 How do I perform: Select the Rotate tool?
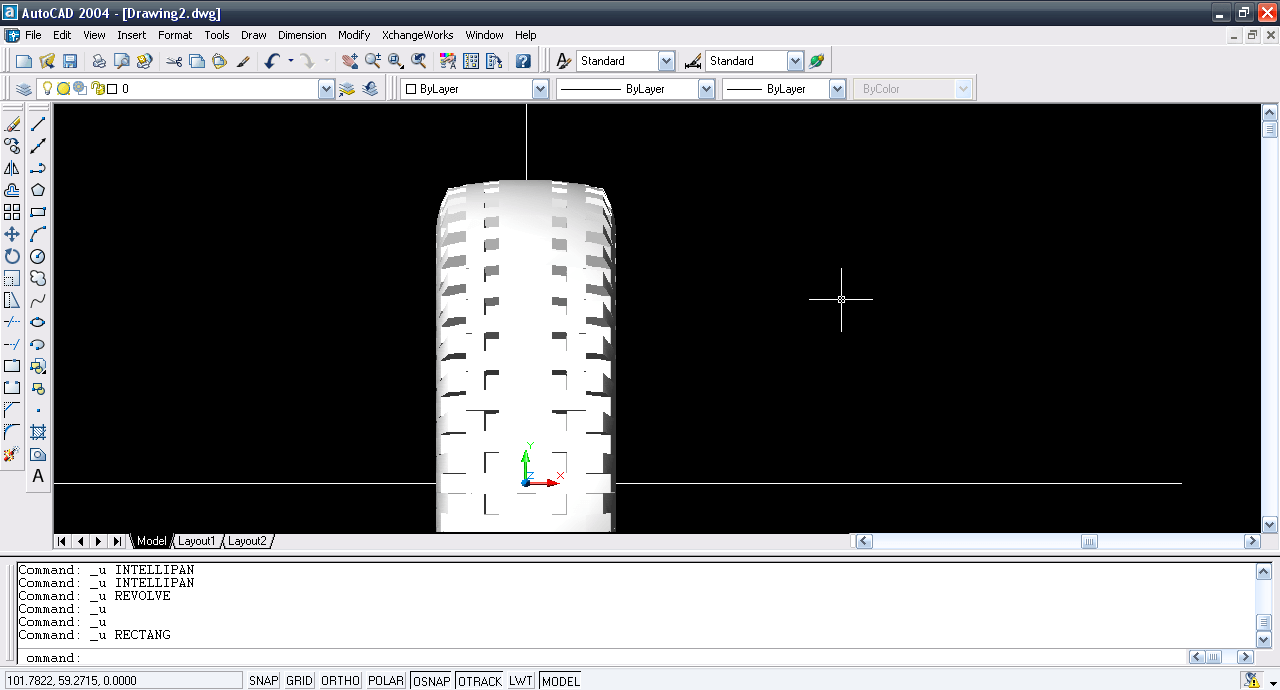coord(12,256)
